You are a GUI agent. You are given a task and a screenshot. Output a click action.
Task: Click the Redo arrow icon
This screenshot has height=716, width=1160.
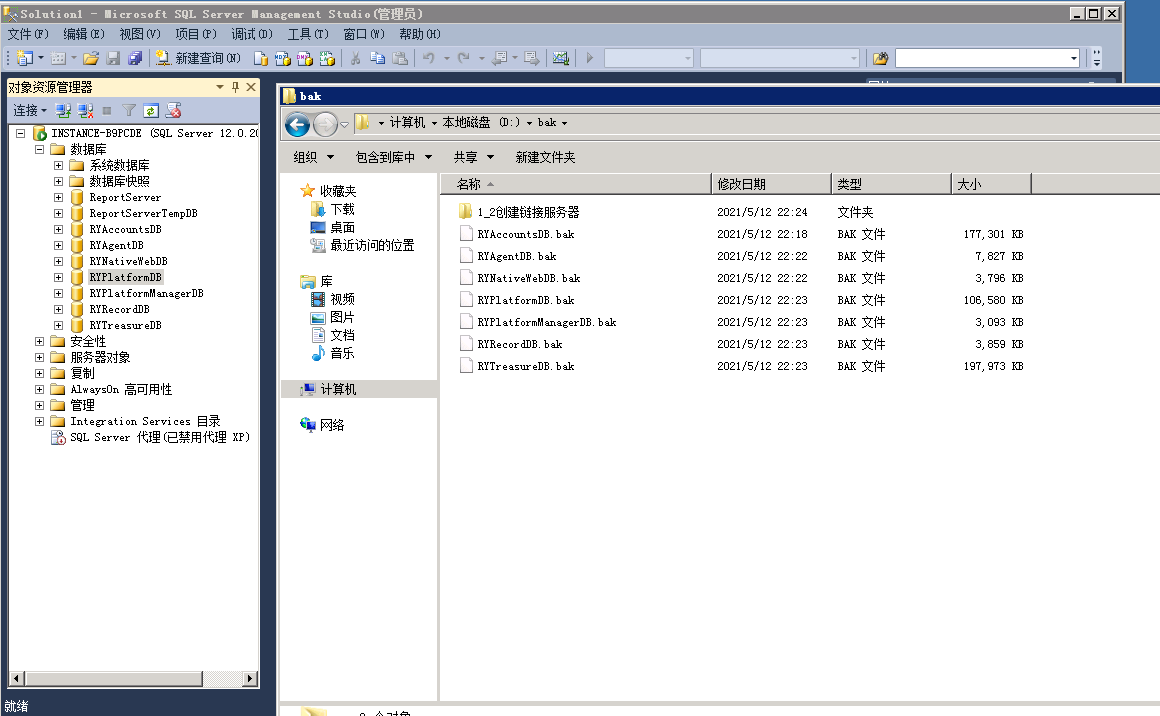coord(464,58)
